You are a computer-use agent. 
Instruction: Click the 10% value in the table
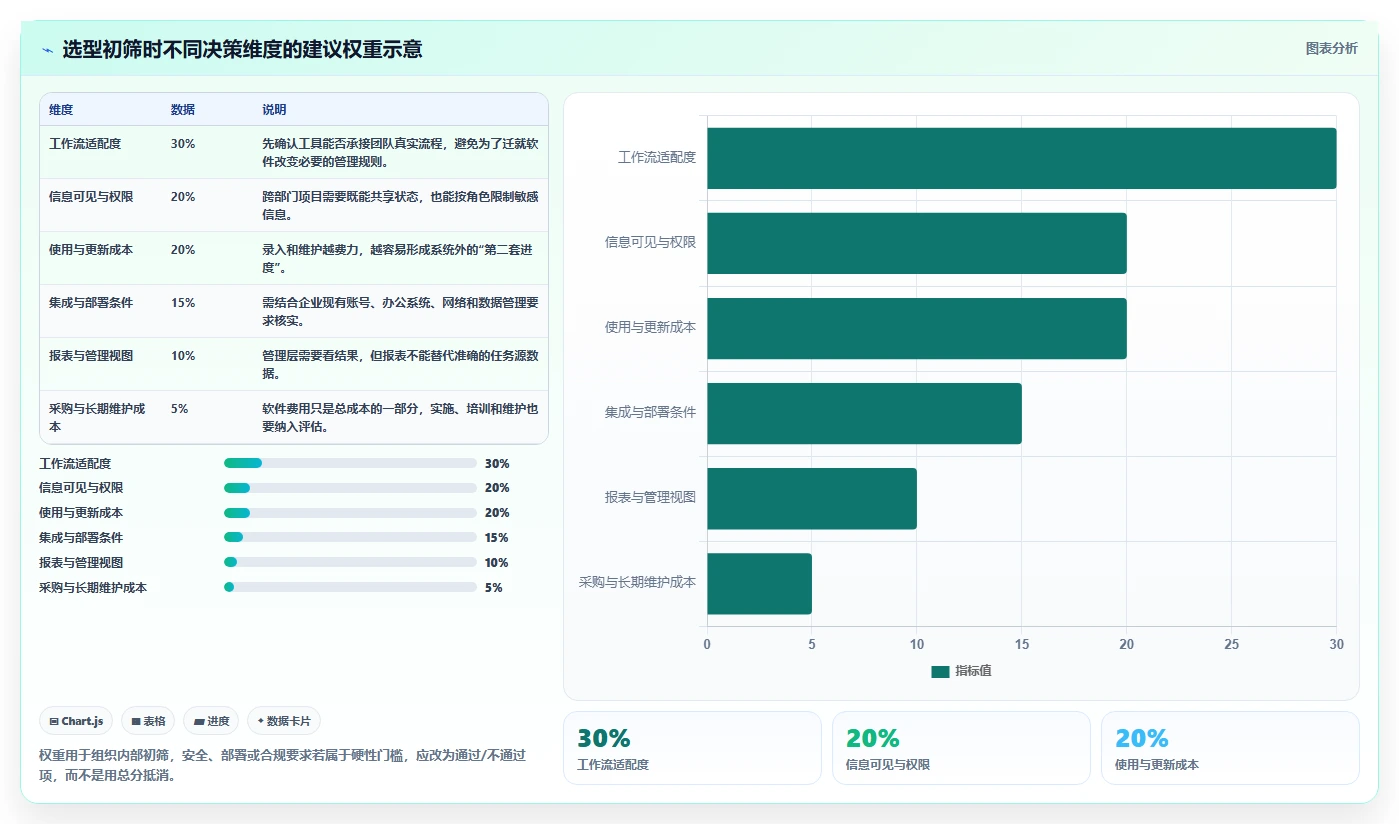[183, 356]
